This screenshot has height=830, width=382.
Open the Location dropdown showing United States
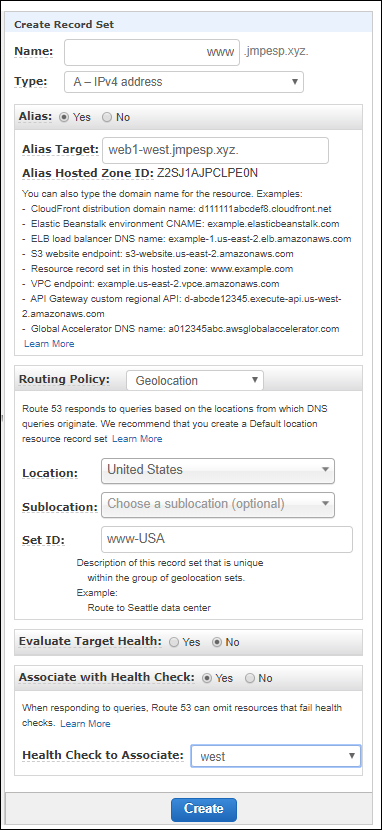[217, 471]
